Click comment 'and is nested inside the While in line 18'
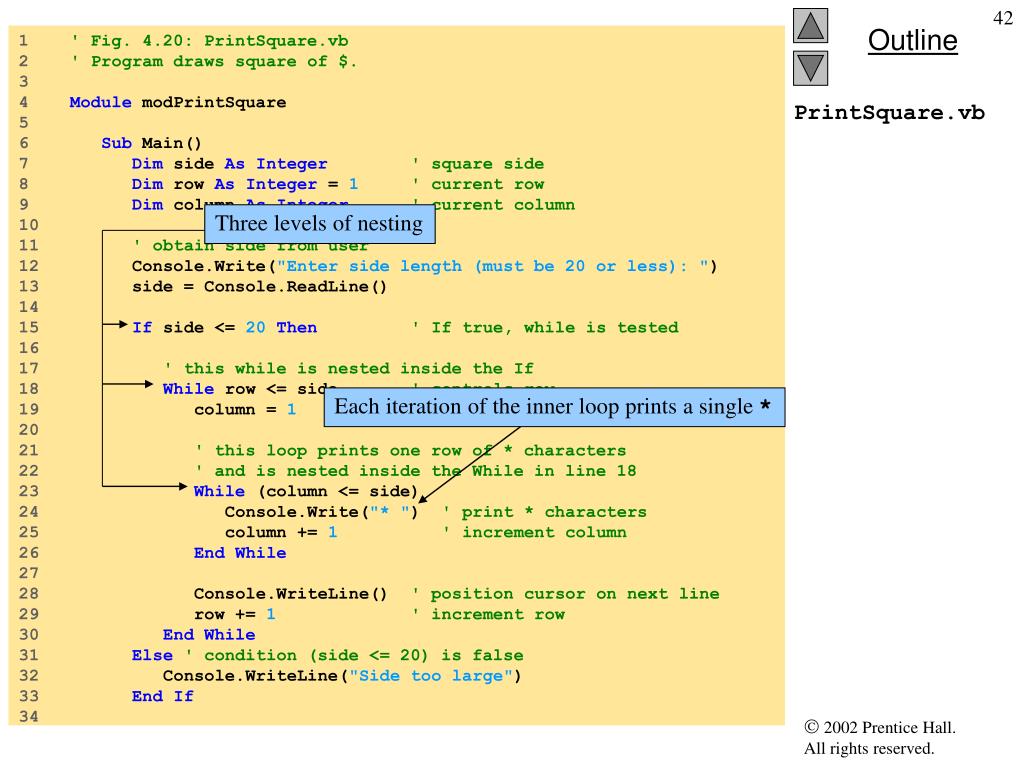 pos(416,471)
